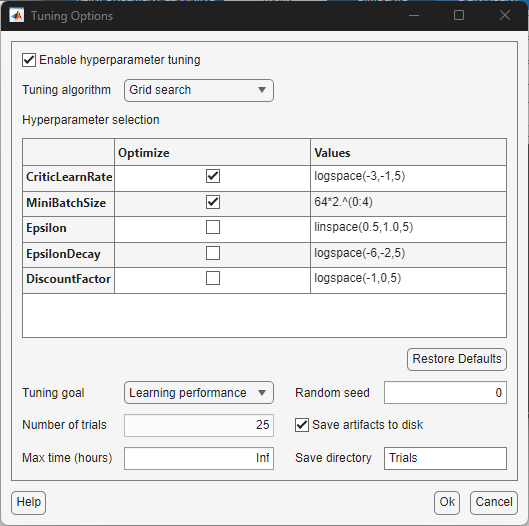Maximize the Tuning Options window
The width and height of the screenshot is (529, 526).
[459, 15]
